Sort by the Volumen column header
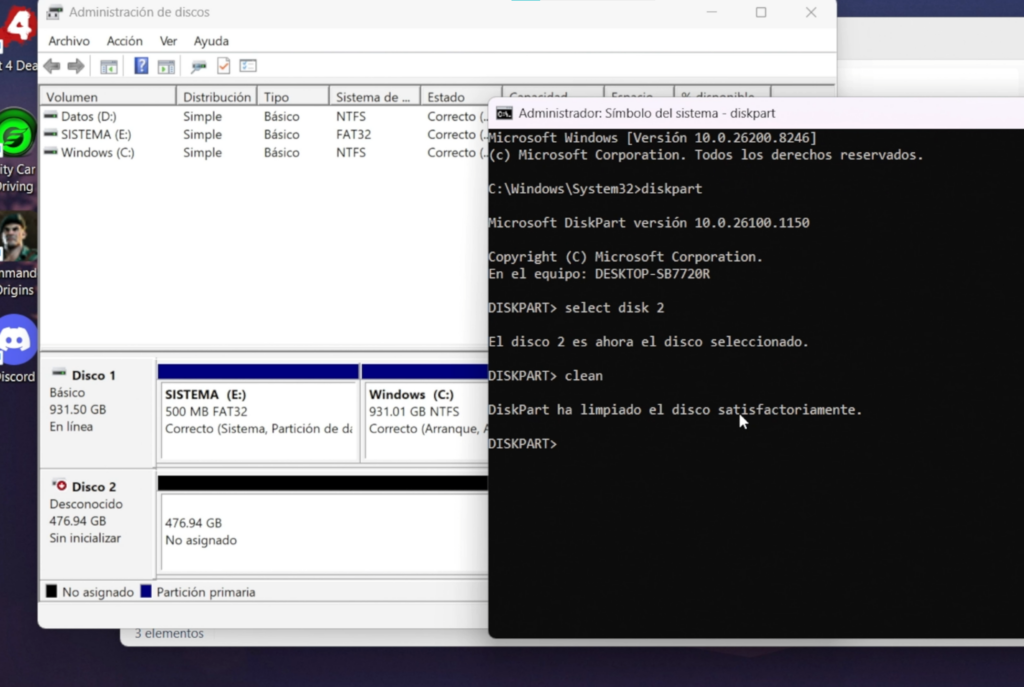This screenshot has width=1024, height=687. [108, 97]
